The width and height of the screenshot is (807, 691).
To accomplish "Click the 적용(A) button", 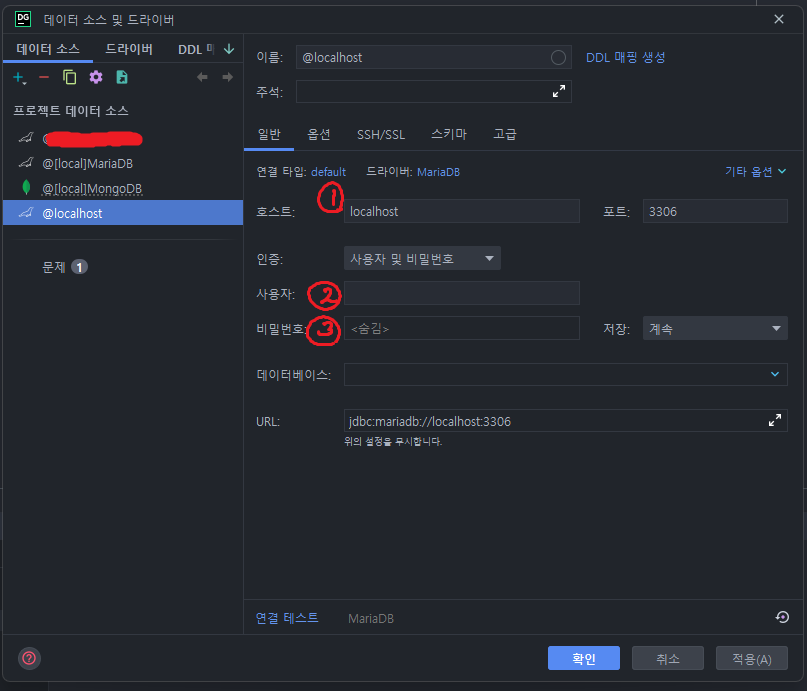I will pos(751,658).
